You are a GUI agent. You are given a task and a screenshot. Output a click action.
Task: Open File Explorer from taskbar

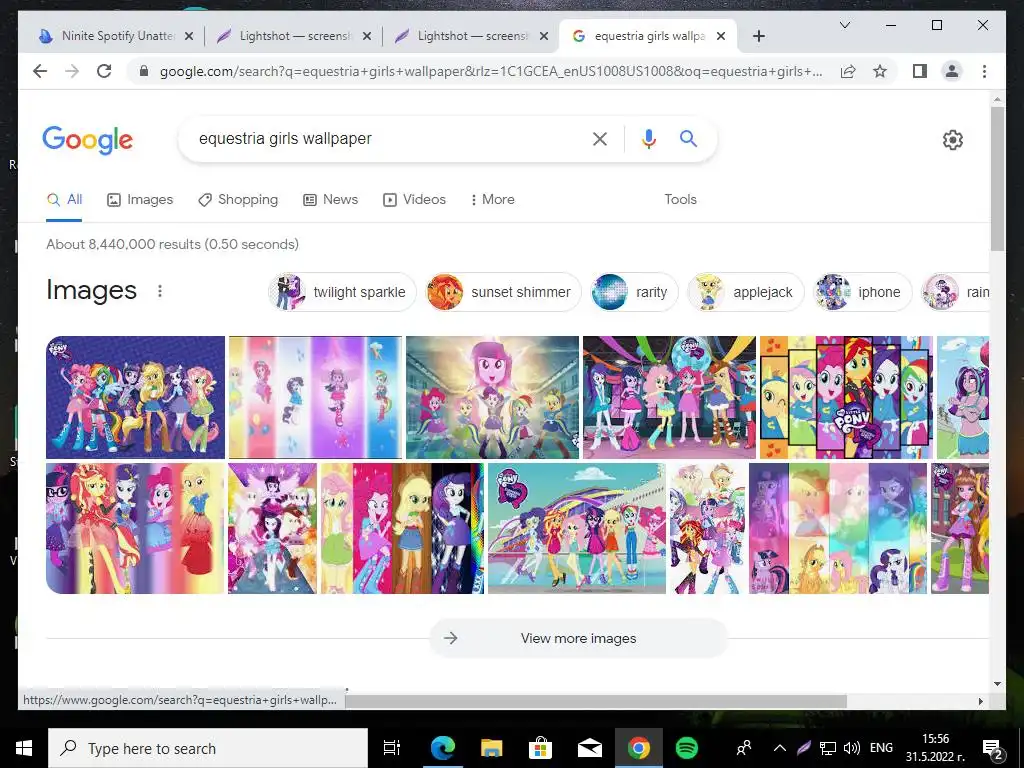[492, 748]
